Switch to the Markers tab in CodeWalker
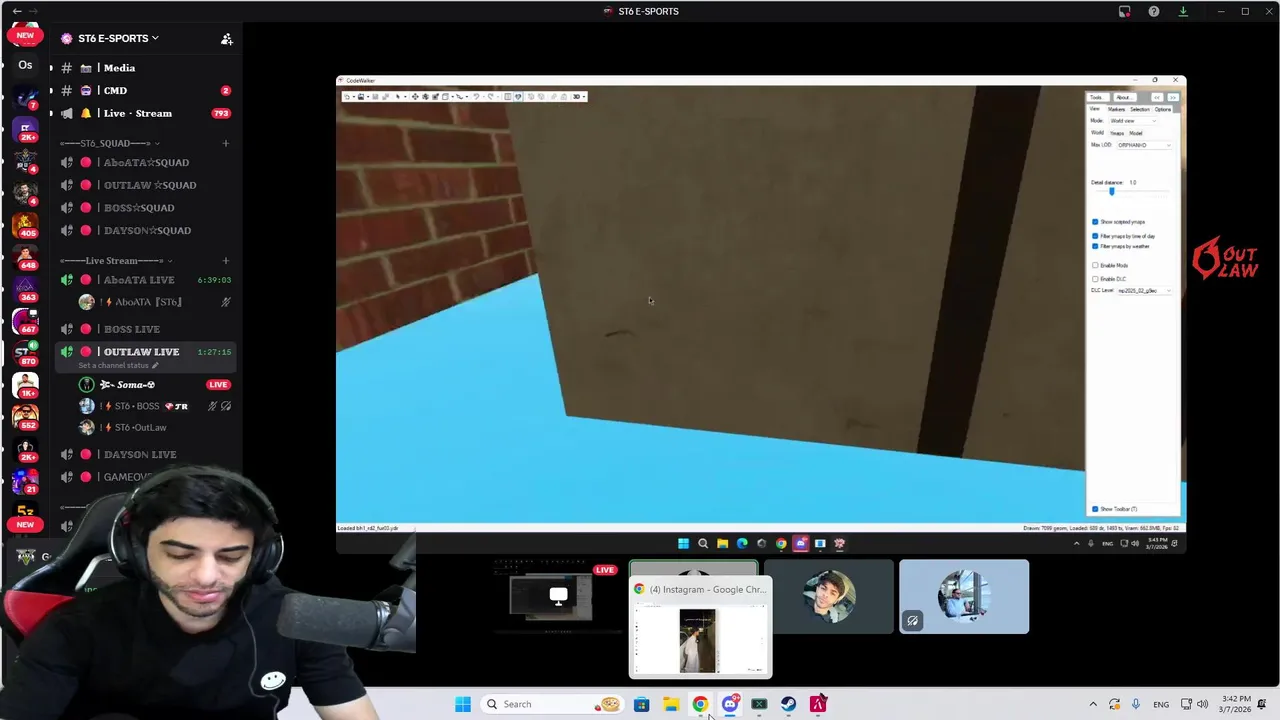The height and width of the screenshot is (720, 1280). click(x=1116, y=109)
